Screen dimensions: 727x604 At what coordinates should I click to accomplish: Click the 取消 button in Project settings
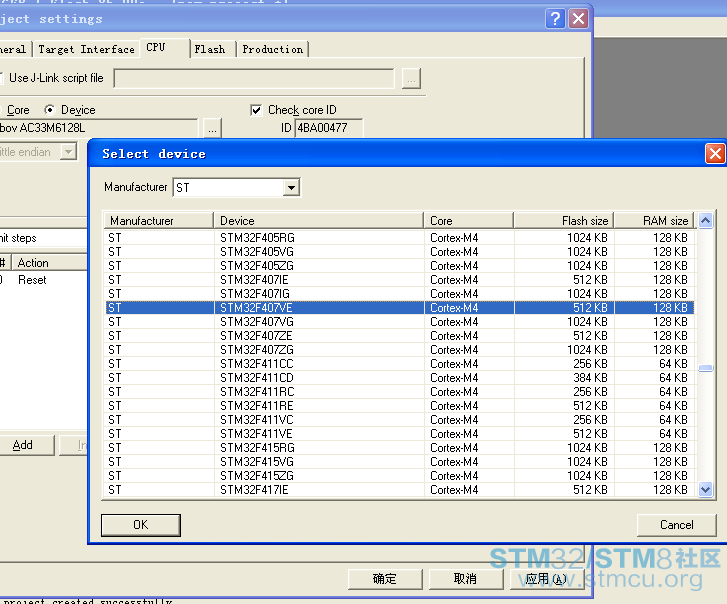pyautogui.click(x=466, y=579)
